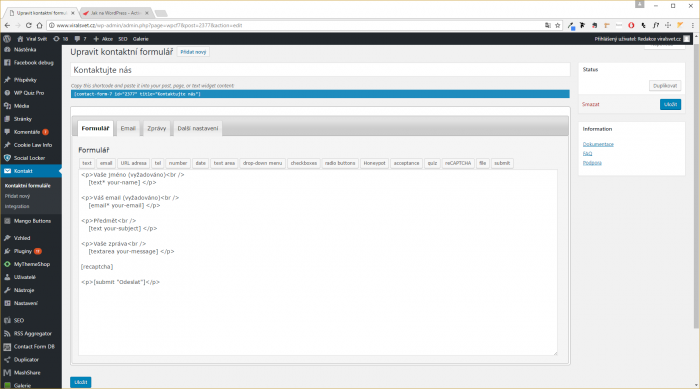Open SEO item in admin bar

tap(123, 39)
